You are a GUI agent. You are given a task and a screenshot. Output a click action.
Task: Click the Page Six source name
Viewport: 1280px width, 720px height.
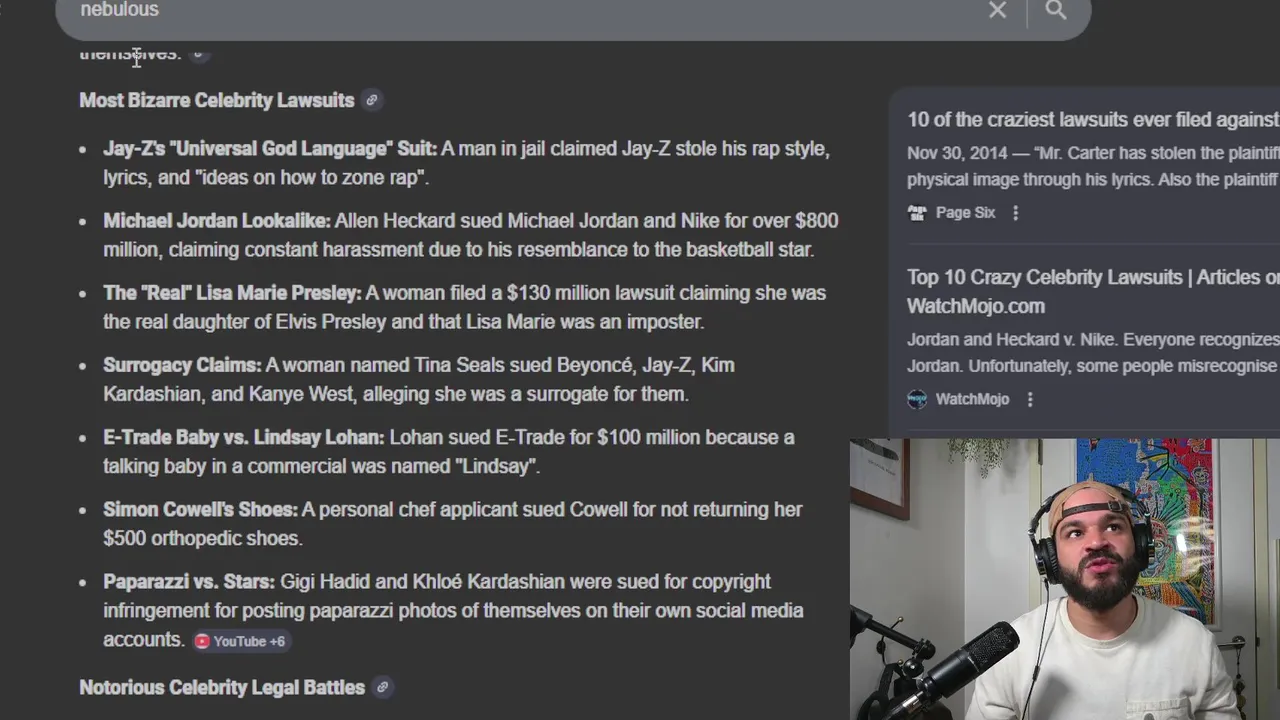point(965,213)
